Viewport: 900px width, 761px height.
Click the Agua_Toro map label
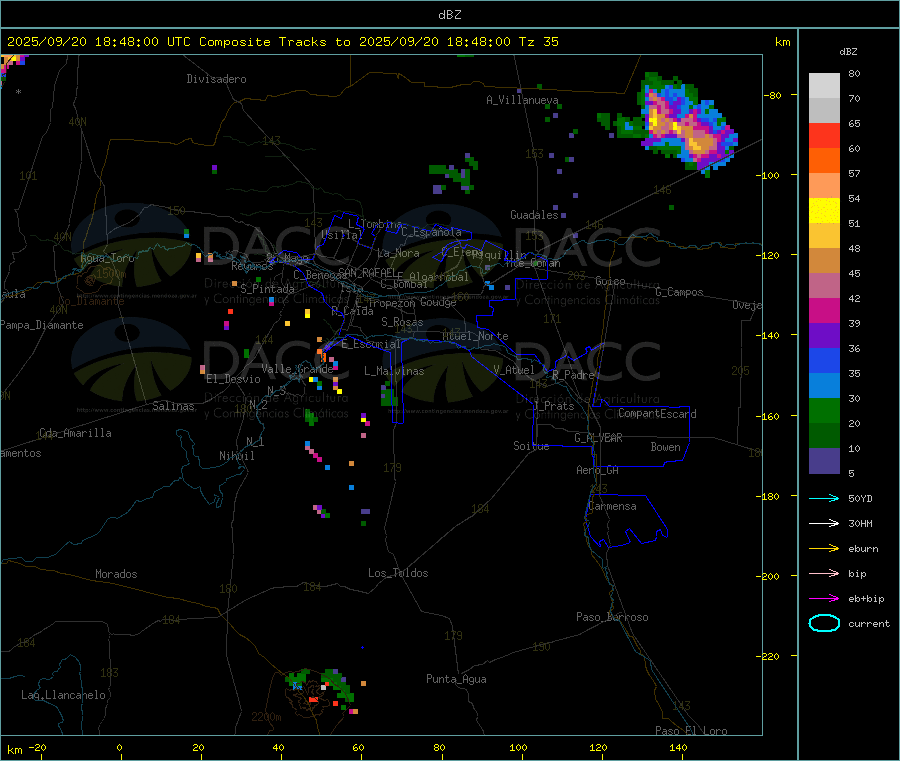107,258
